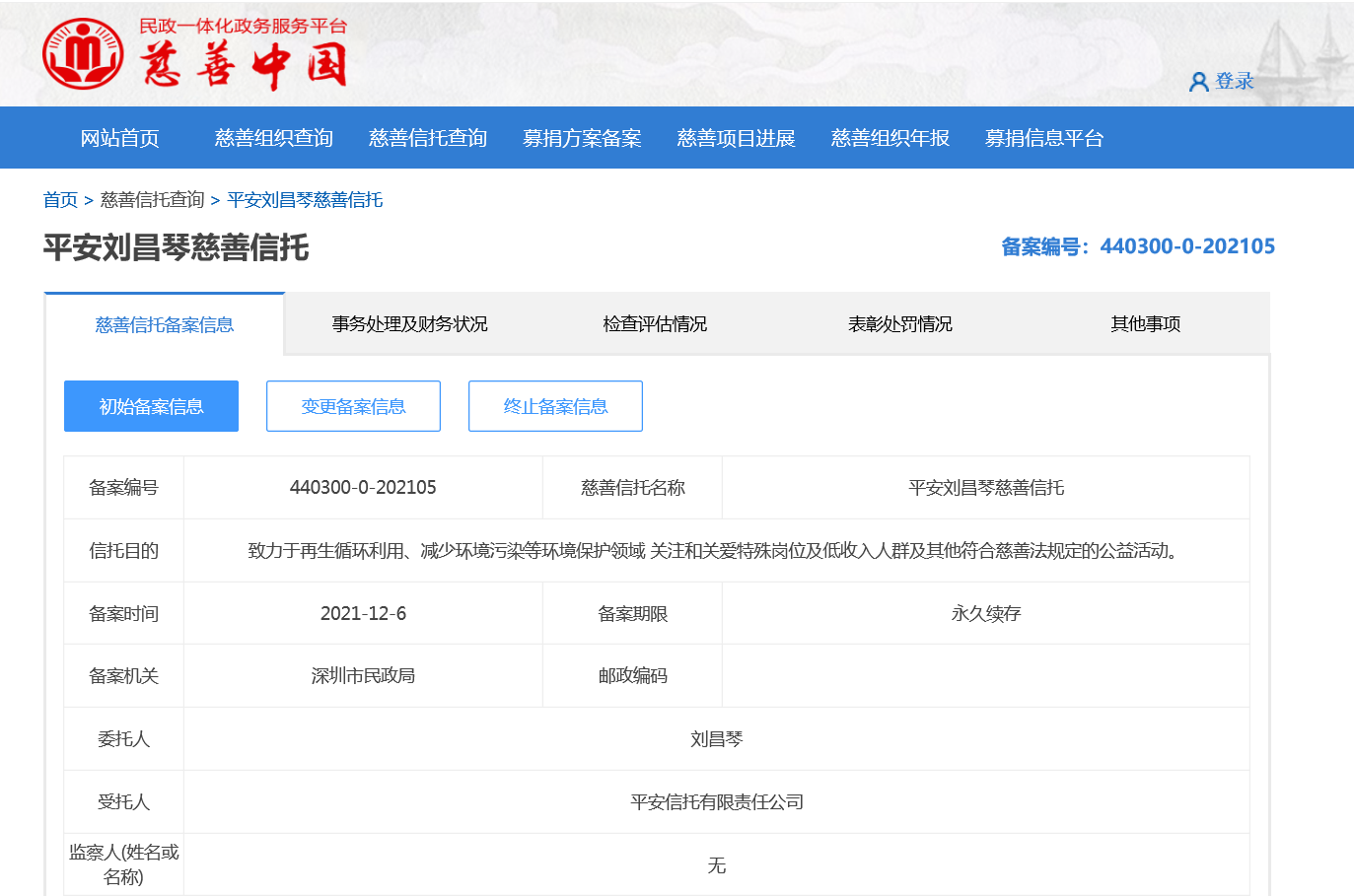Go to 网站首页 in navigation bar
The height and width of the screenshot is (896, 1354).
(x=120, y=138)
